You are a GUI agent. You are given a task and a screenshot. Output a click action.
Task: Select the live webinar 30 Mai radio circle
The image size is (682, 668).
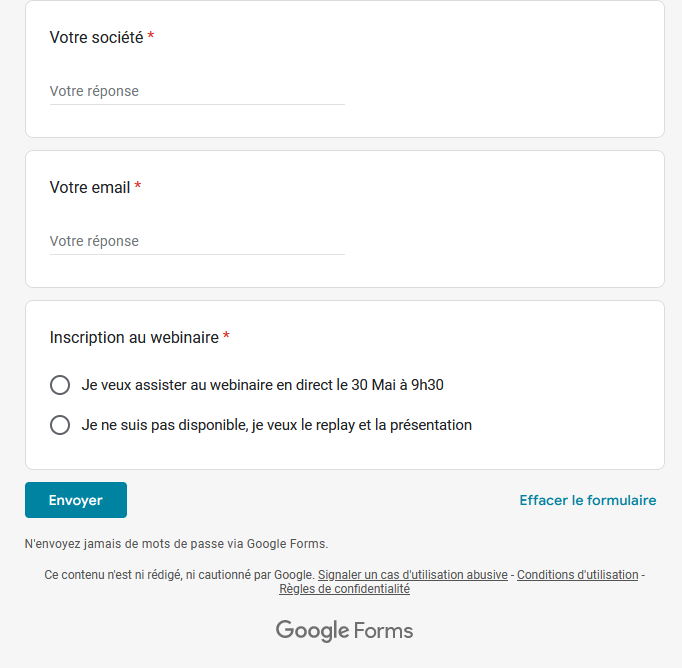point(60,385)
